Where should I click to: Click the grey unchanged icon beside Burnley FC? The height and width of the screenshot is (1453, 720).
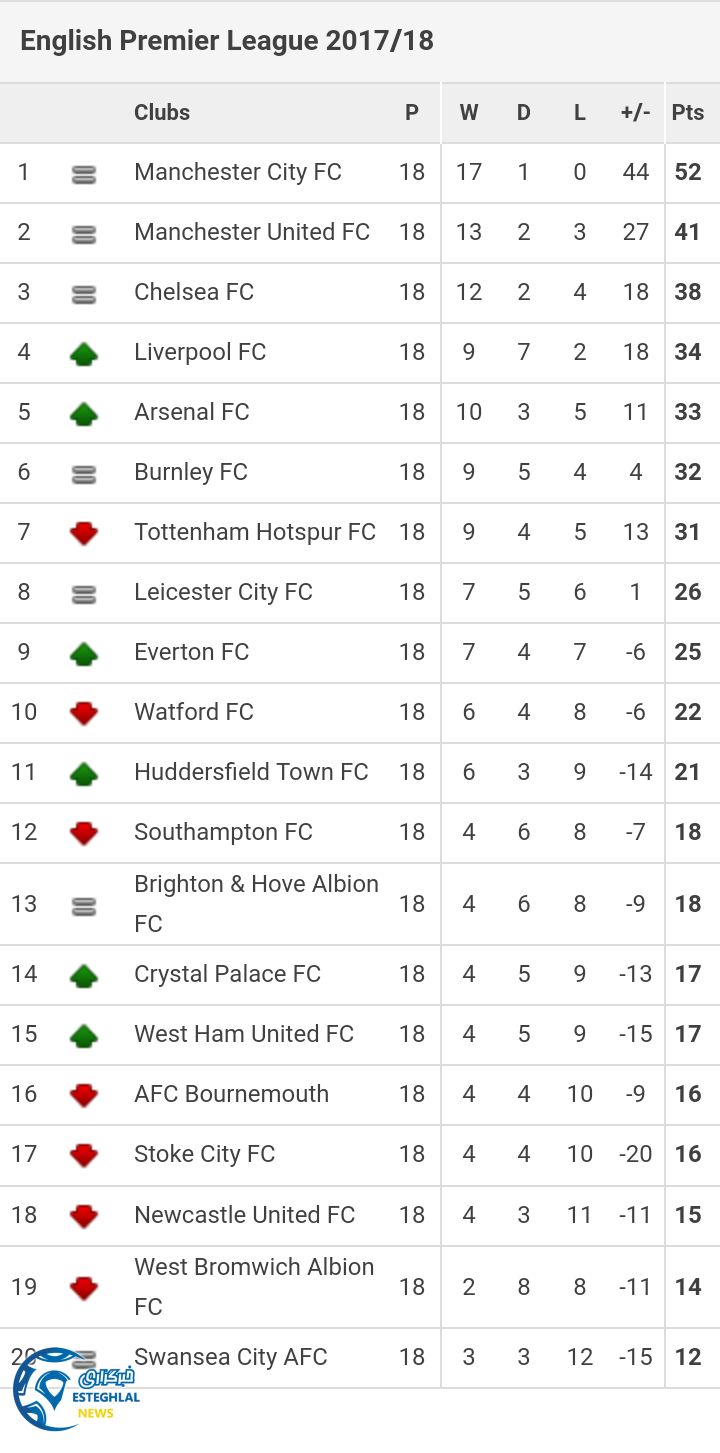tap(84, 474)
